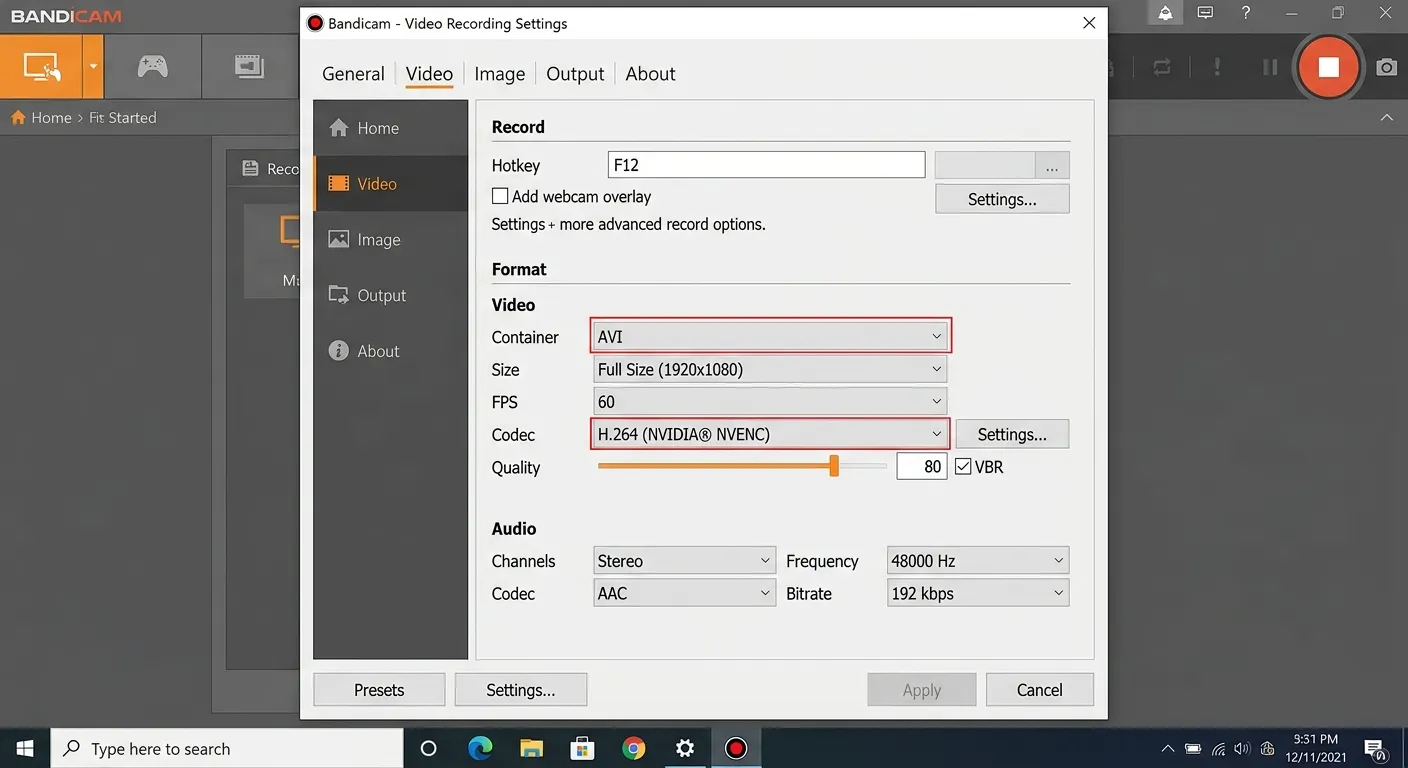The height and width of the screenshot is (768, 1408).
Task: Take a screenshot with camera icon
Action: pyautogui.click(x=1386, y=67)
